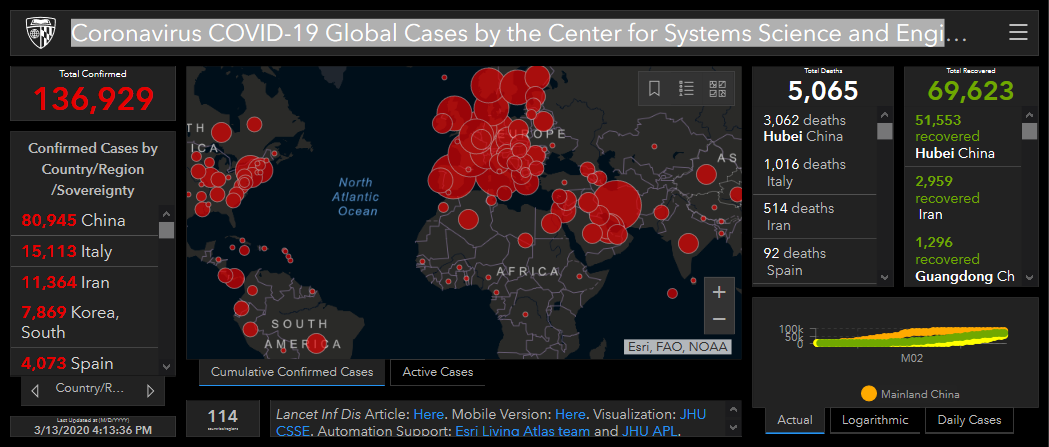1049x447 pixels.
Task: Select 1,296 recovered Guangdong entry
Action: 963,258
